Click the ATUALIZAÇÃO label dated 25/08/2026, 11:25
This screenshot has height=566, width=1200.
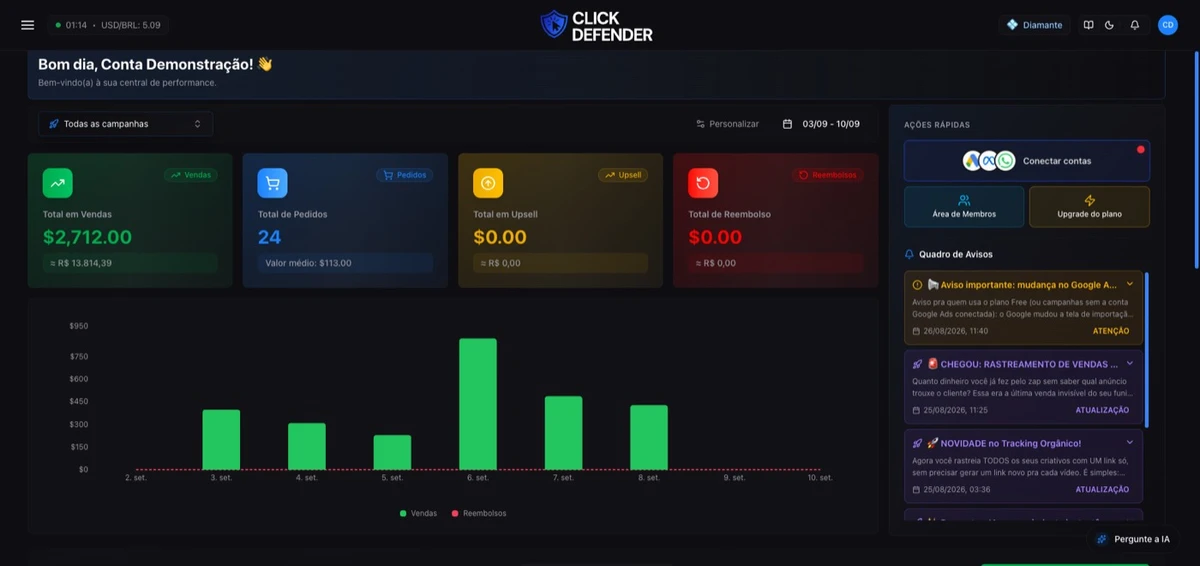[x=1102, y=410]
